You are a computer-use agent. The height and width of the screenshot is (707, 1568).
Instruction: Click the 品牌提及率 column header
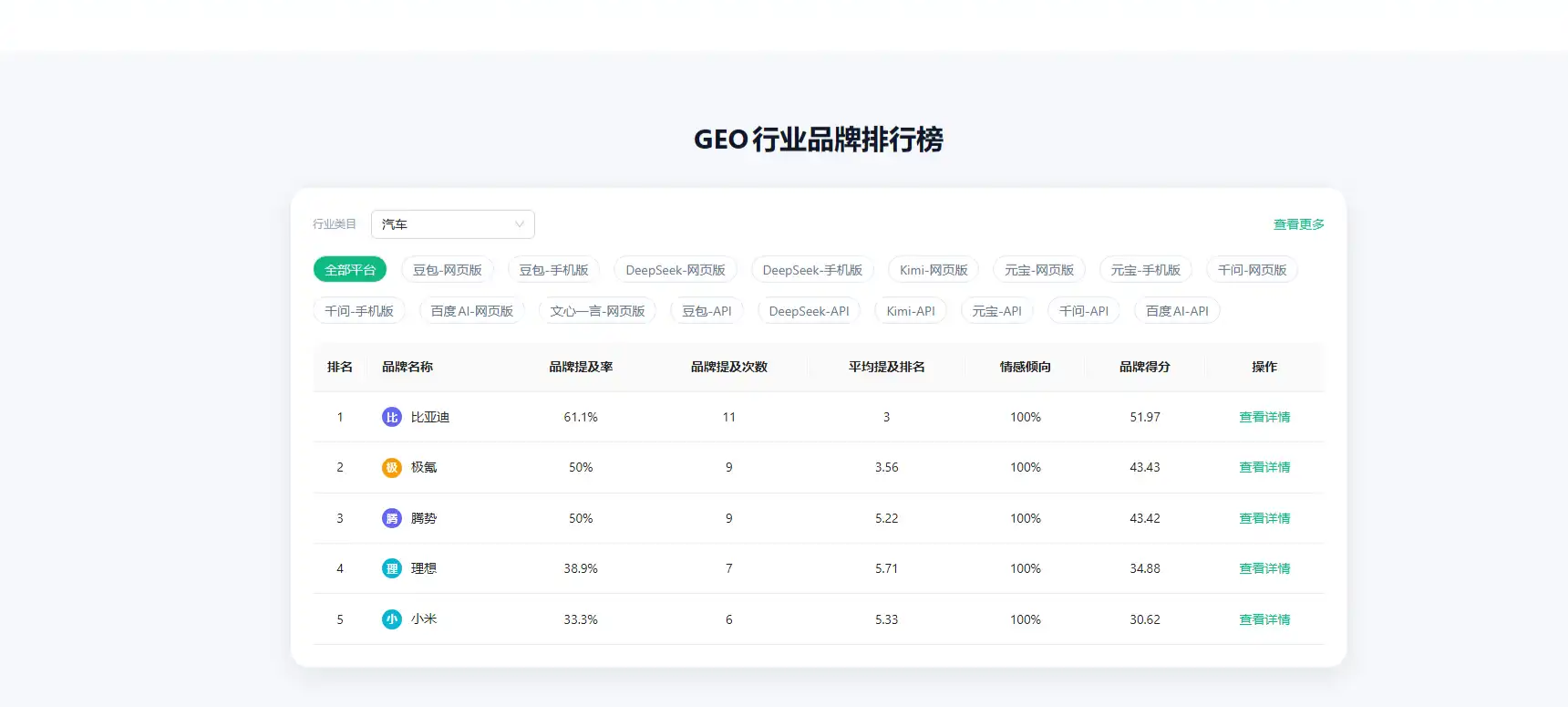pos(581,367)
